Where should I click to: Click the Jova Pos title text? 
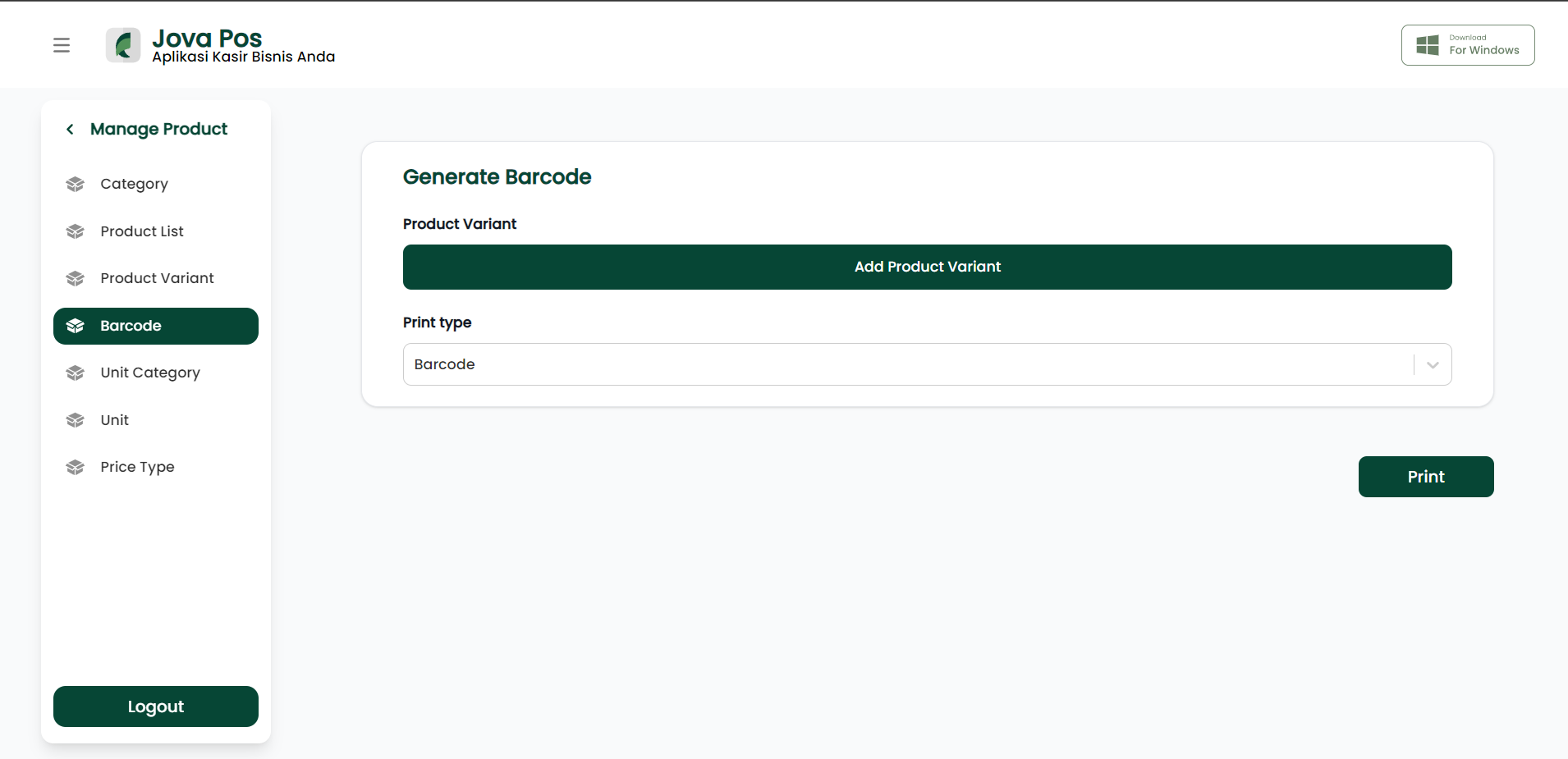pyautogui.click(x=207, y=38)
